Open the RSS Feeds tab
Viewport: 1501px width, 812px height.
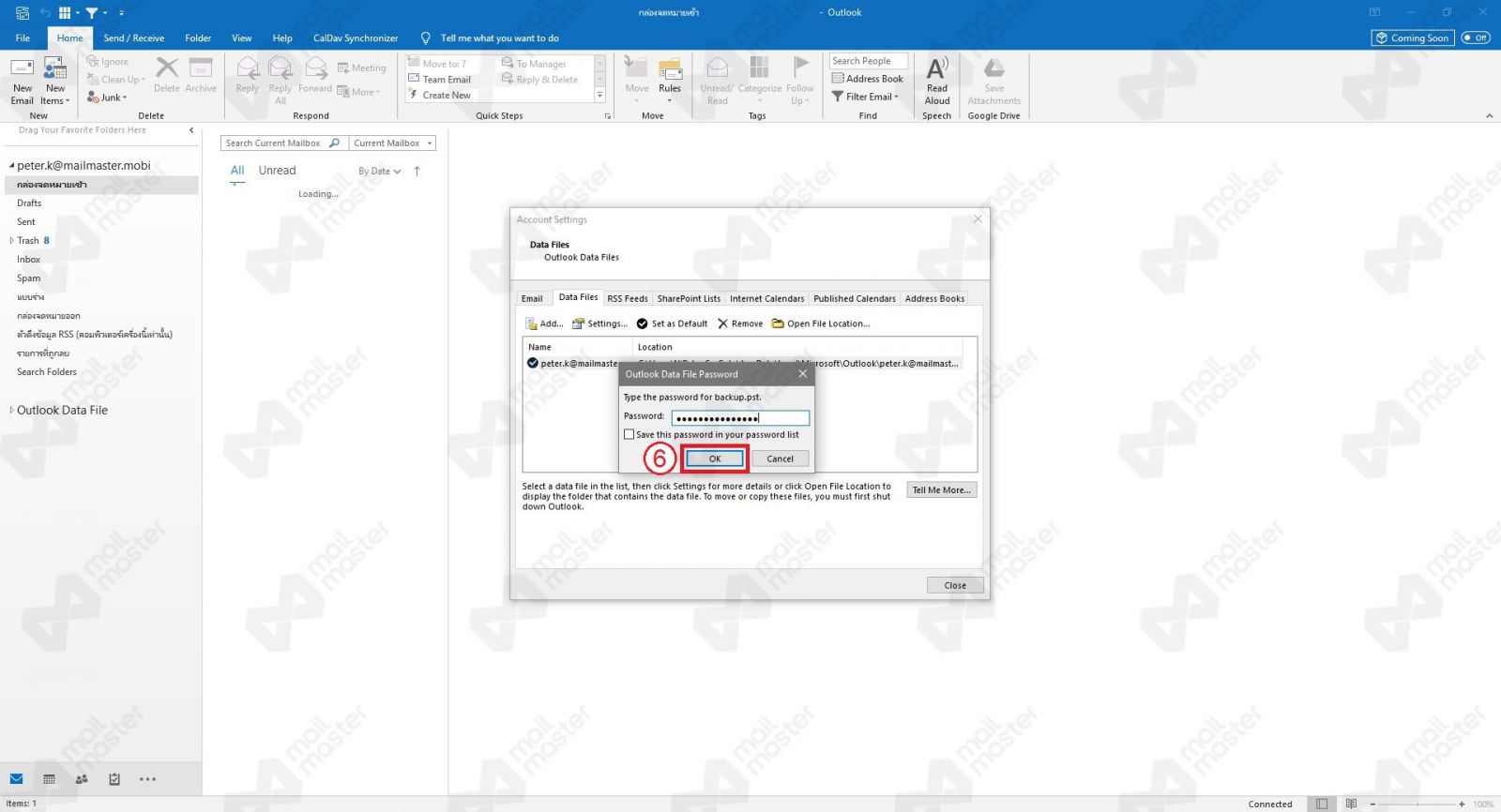coord(627,298)
